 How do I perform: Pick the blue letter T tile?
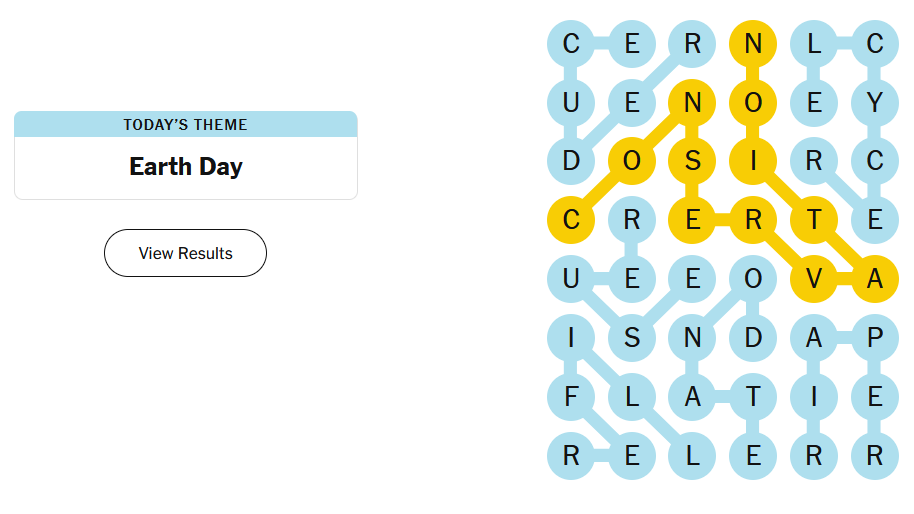click(753, 398)
